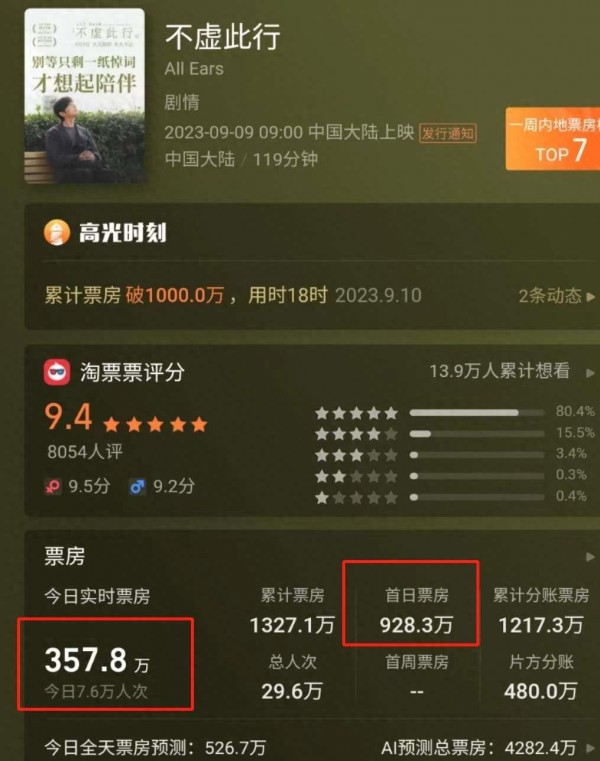600x761 pixels.
Task: Click the 淘票票 red logo icon
Action: [x=57, y=372]
